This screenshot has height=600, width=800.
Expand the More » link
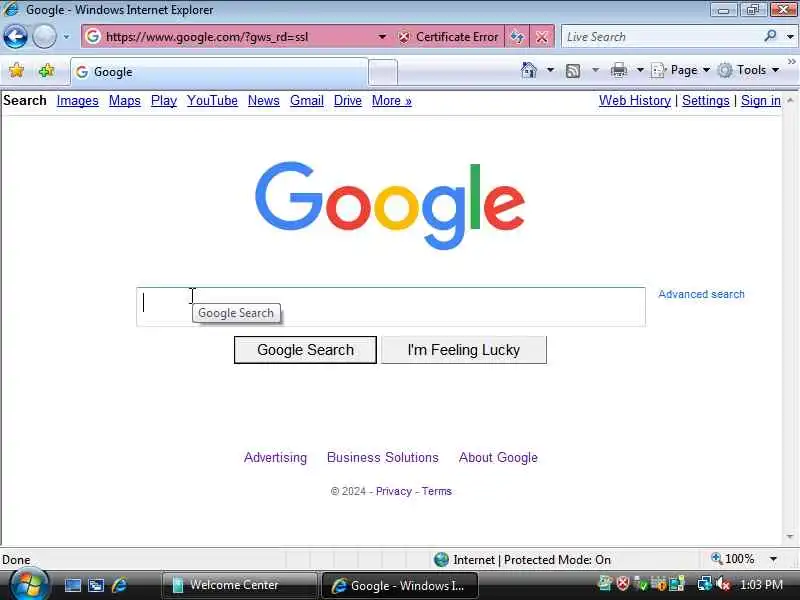[392, 101]
